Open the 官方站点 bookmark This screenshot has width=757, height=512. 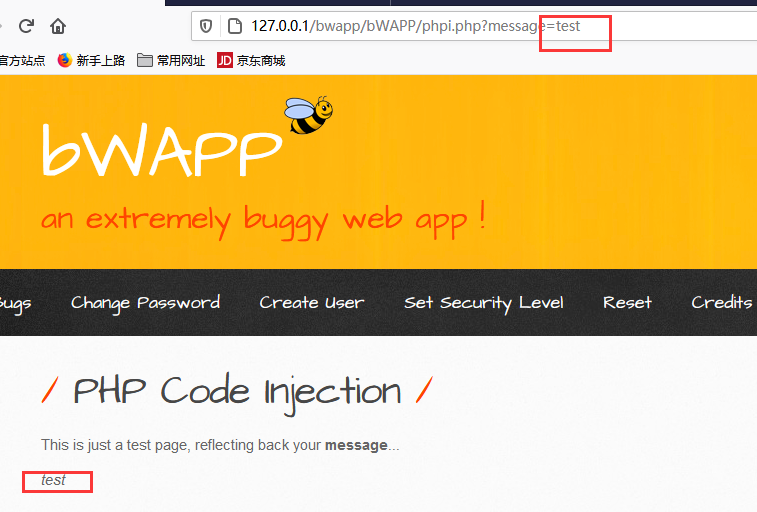22,60
